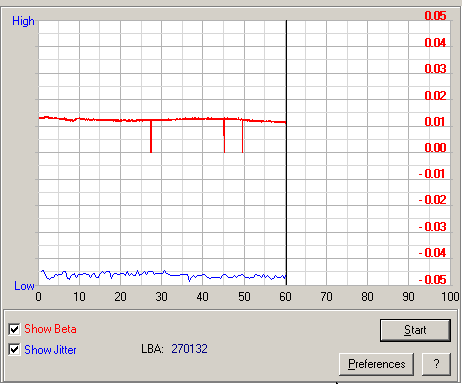462x384 pixels.
Task: Click the black vertical position marker line
Action: coord(286,153)
